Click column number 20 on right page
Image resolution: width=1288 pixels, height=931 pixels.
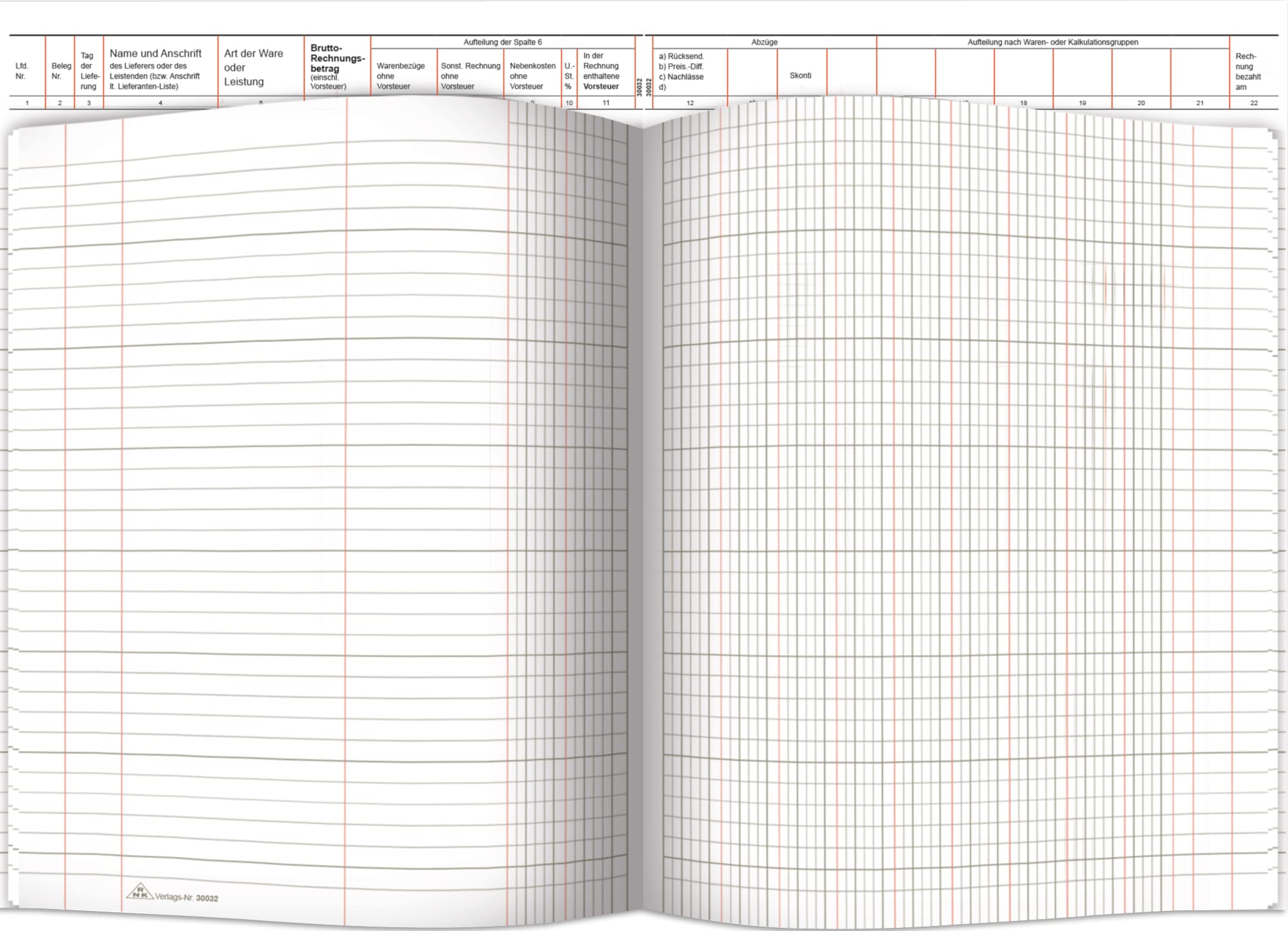[x=1141, y=102]
